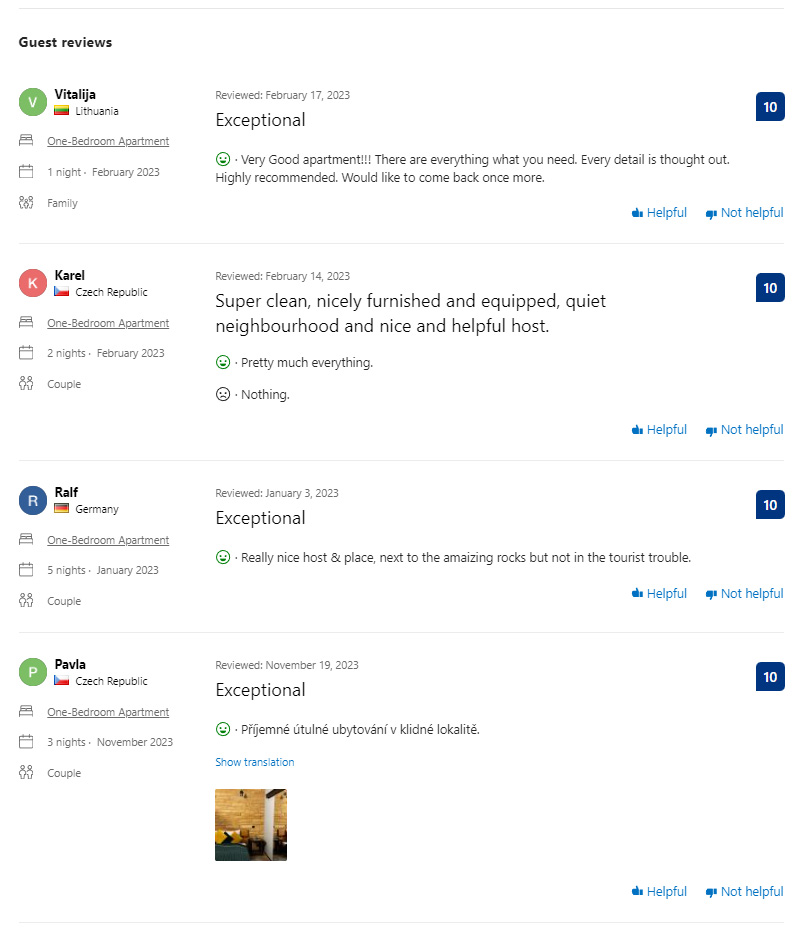This screenshot has width=801, height=934.
Task: Click the score 10 badge on Ralf's review
Action: point(770,505)
